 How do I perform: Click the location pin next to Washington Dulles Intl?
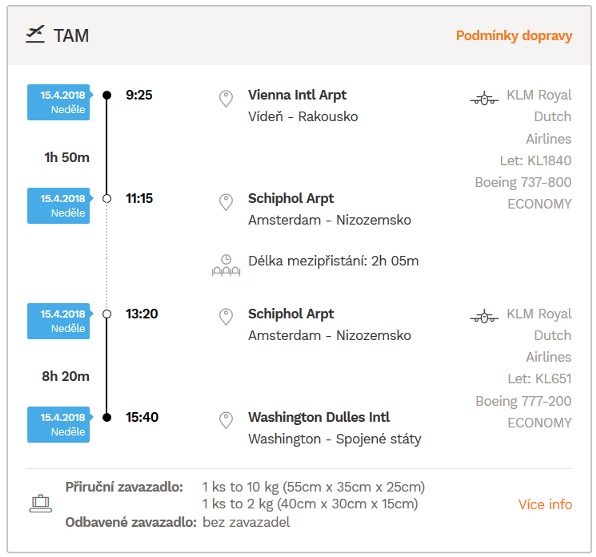(226, 421)
